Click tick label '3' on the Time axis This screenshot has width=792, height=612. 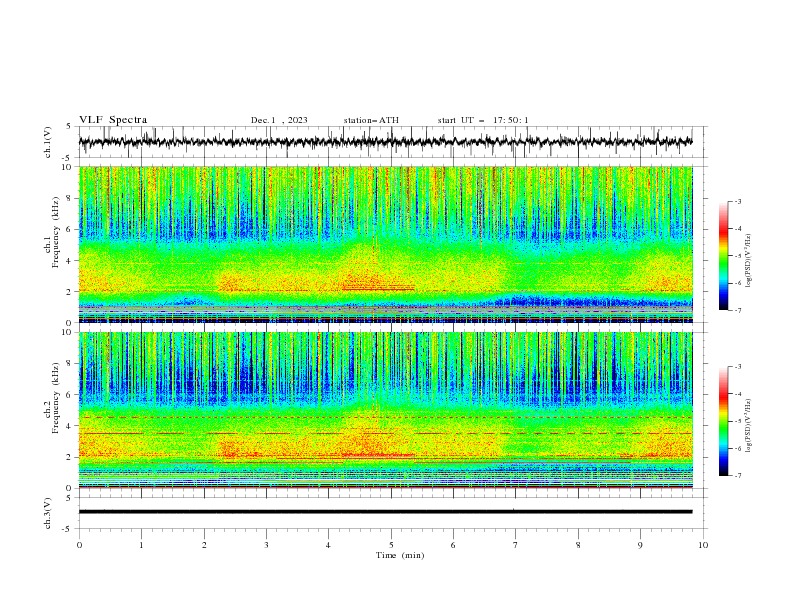click(266, 545)
